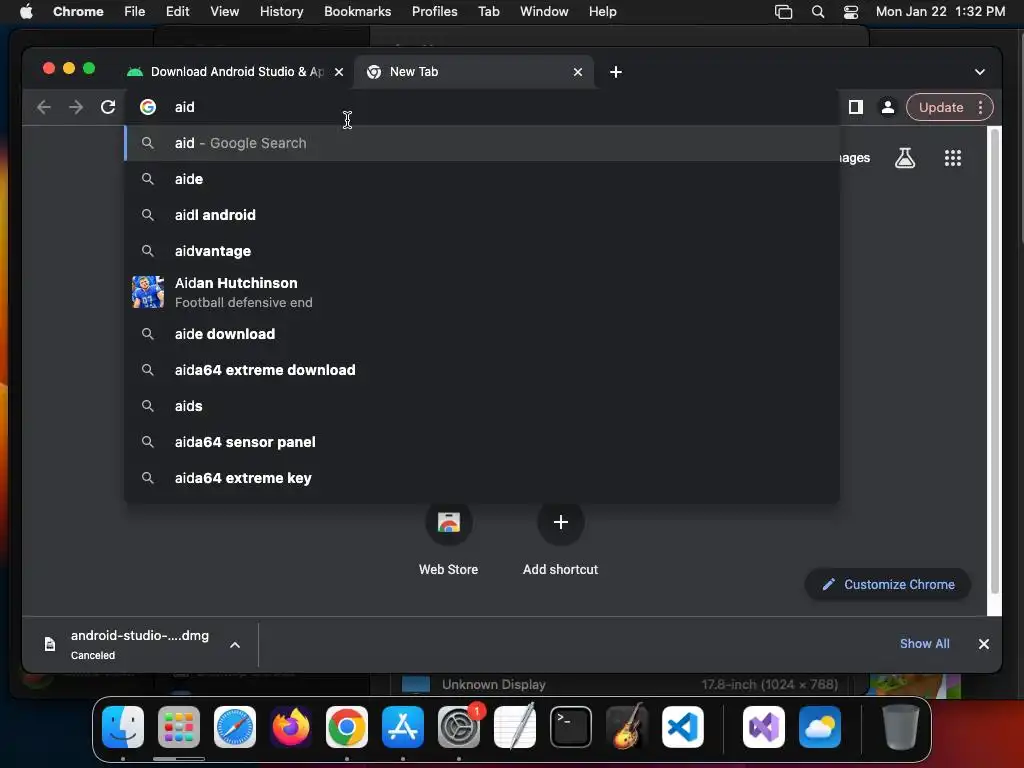
Task: Select the 'aide' suggestion
Action: pyautogui.click(x=482, y=179)
